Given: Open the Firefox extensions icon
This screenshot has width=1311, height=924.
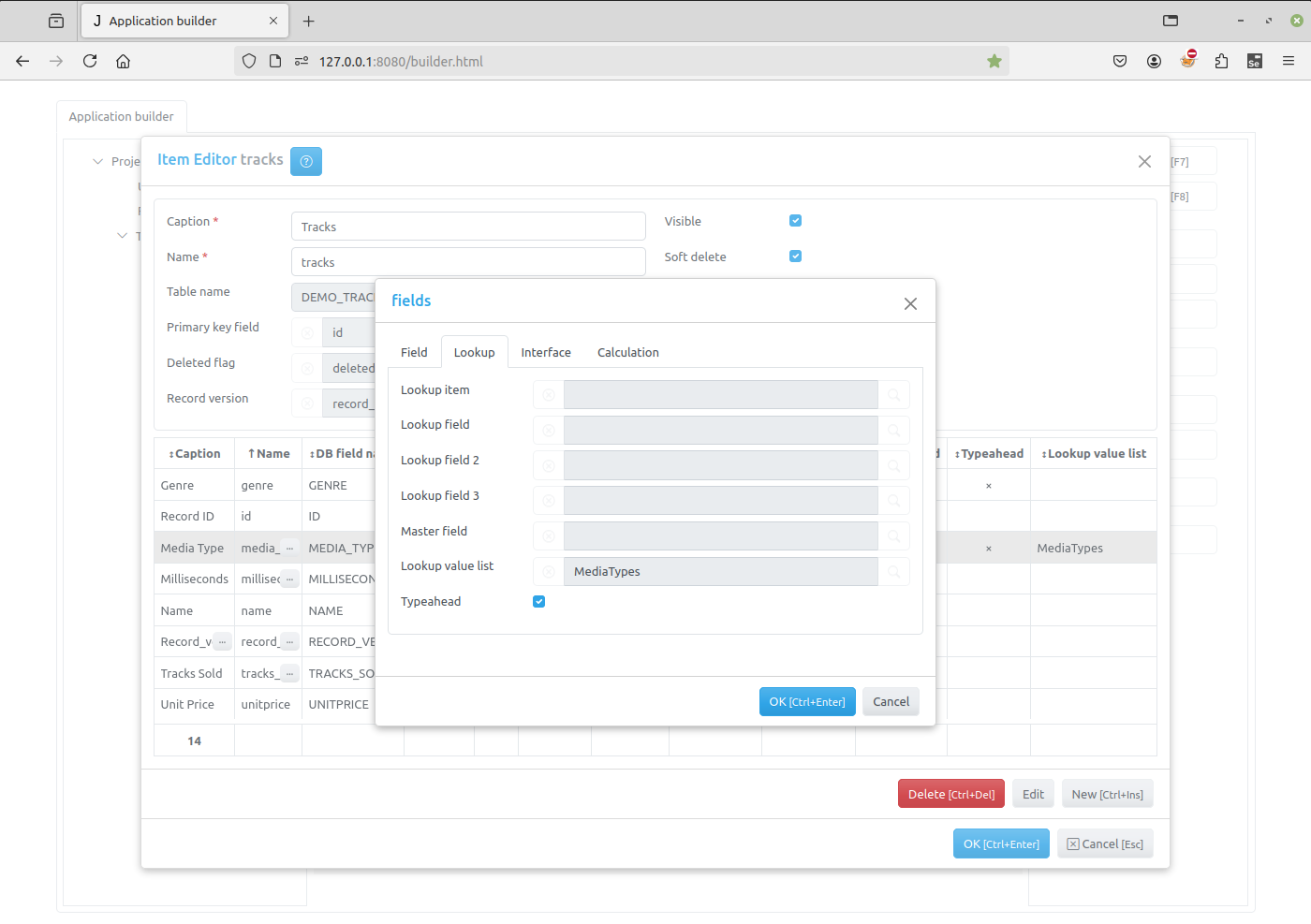Looking at the screenshot, I should (x=1221, y=62).
